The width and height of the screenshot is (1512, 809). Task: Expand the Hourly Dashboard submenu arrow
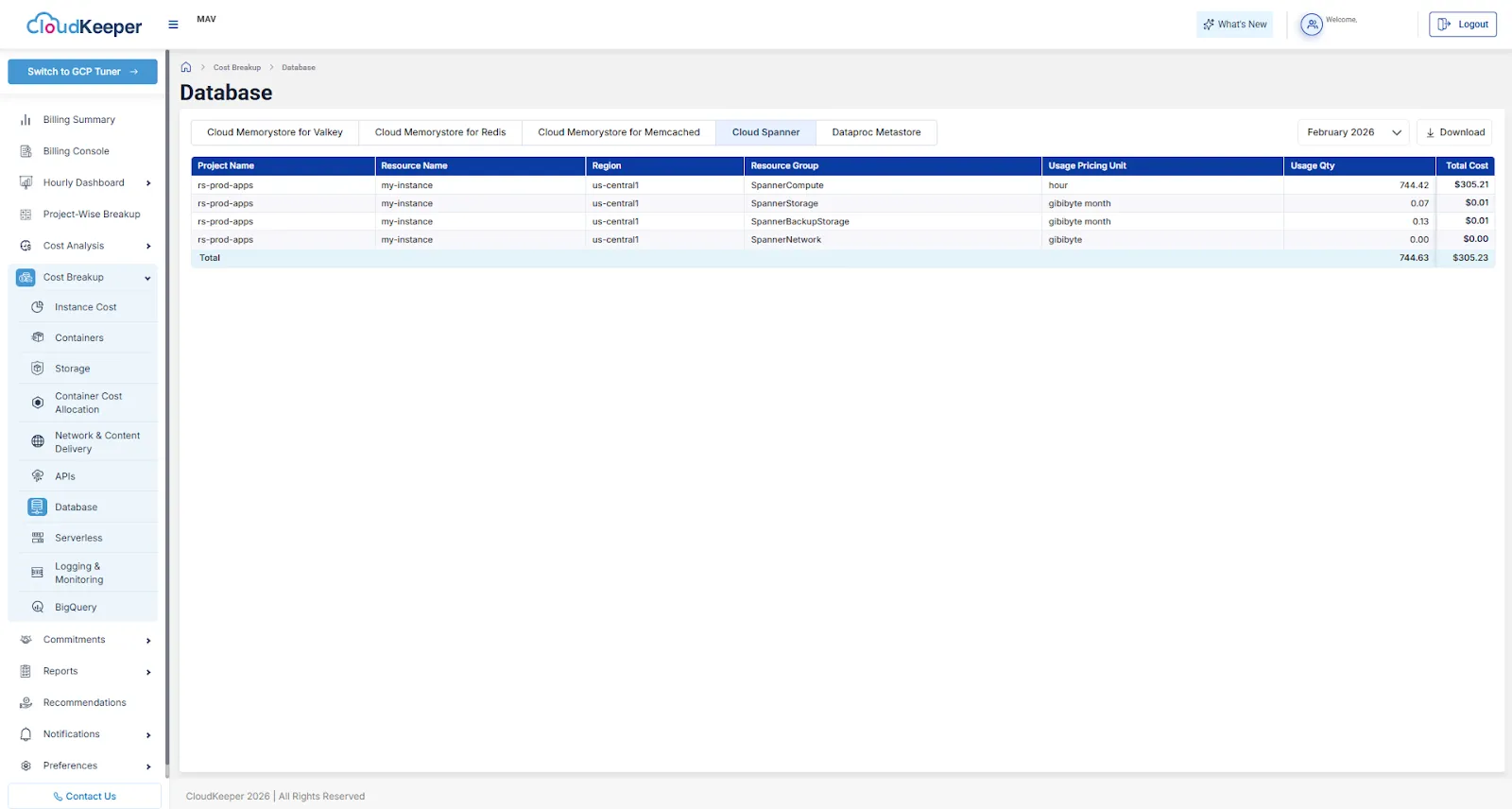[148, 183]
